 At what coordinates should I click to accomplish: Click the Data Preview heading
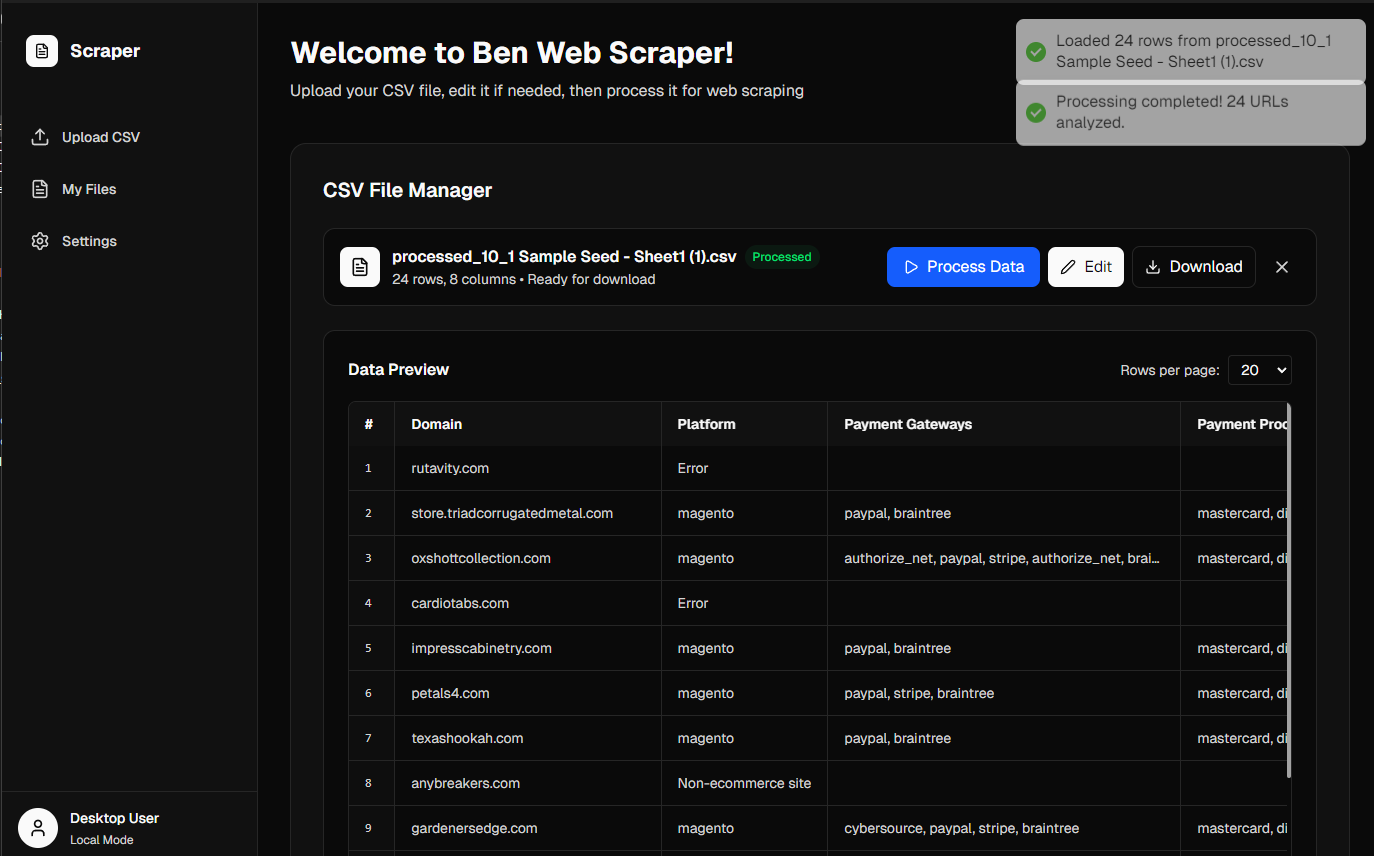[398, 370]
